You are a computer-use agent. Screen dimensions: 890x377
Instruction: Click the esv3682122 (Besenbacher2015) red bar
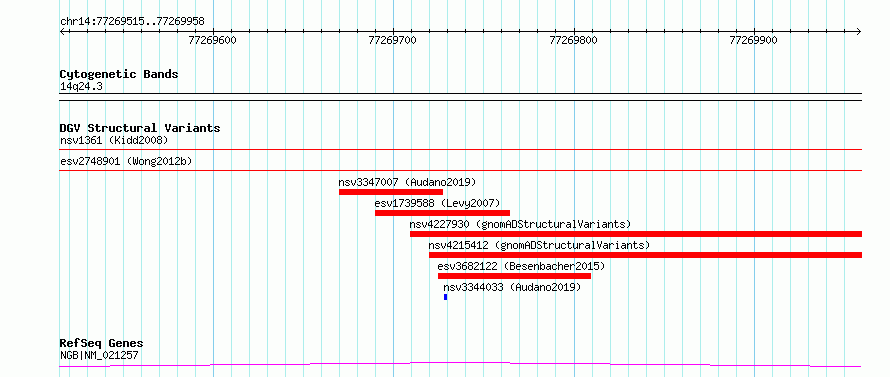[514, 276]
